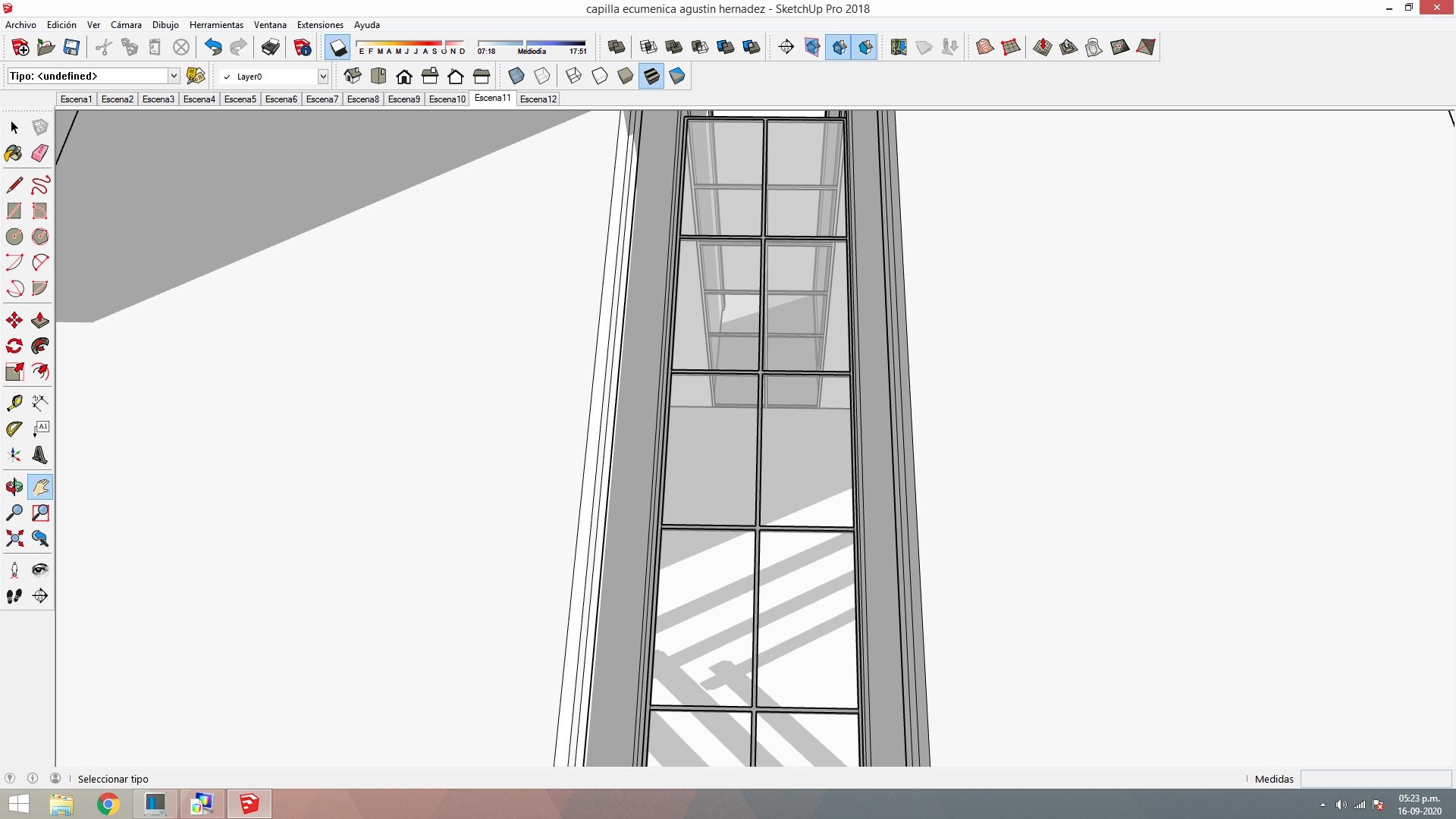Select the Paint Bucket tool

point(14,153)
